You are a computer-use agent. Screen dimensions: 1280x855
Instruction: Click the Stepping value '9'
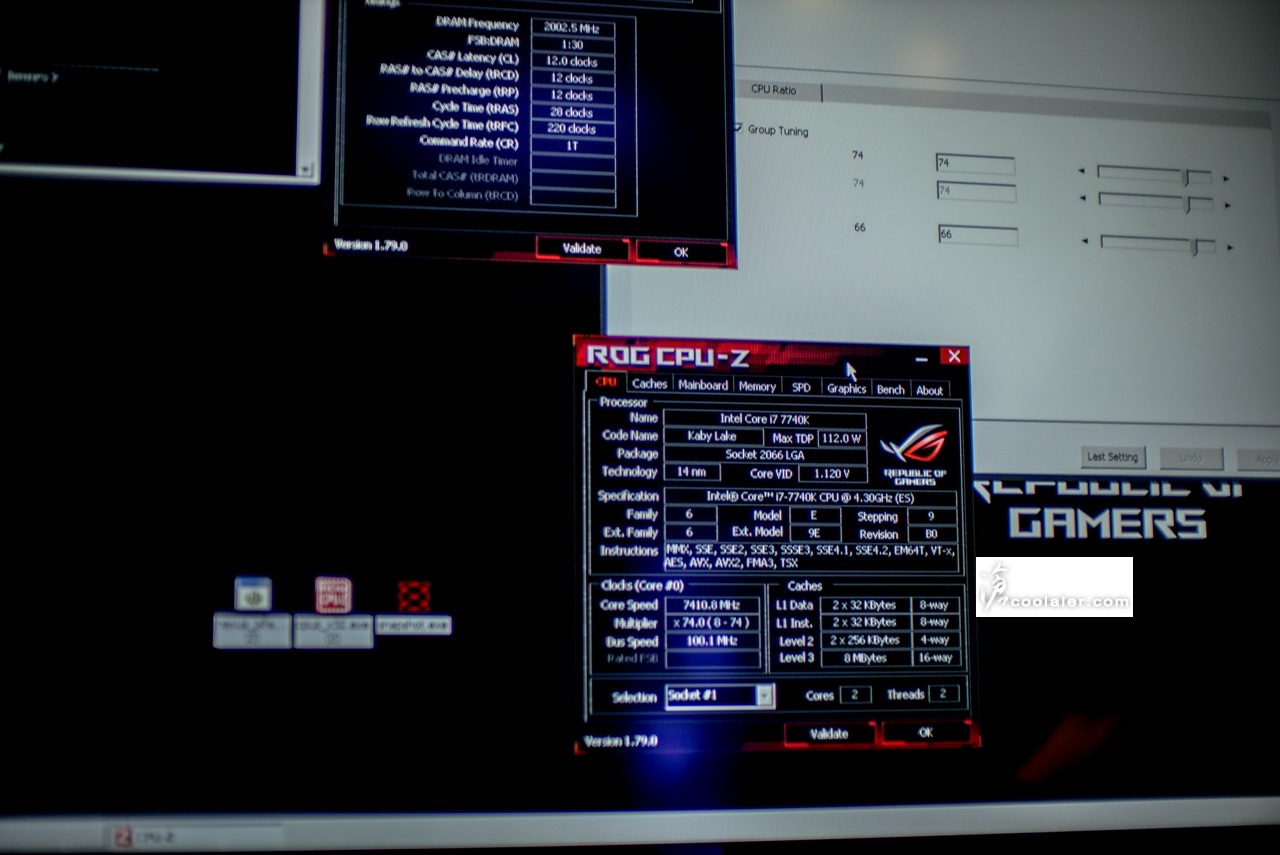tap(932, 517)
